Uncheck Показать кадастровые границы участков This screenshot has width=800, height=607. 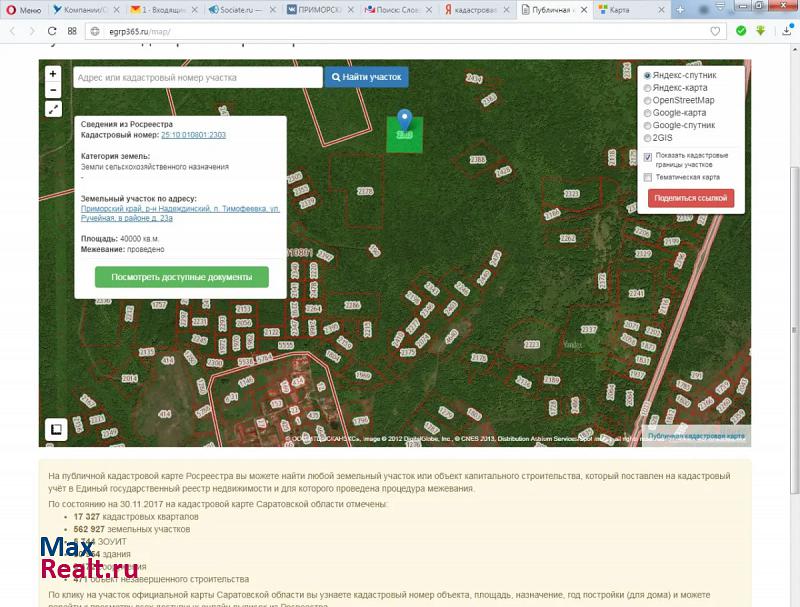click(x=648, y=157)
